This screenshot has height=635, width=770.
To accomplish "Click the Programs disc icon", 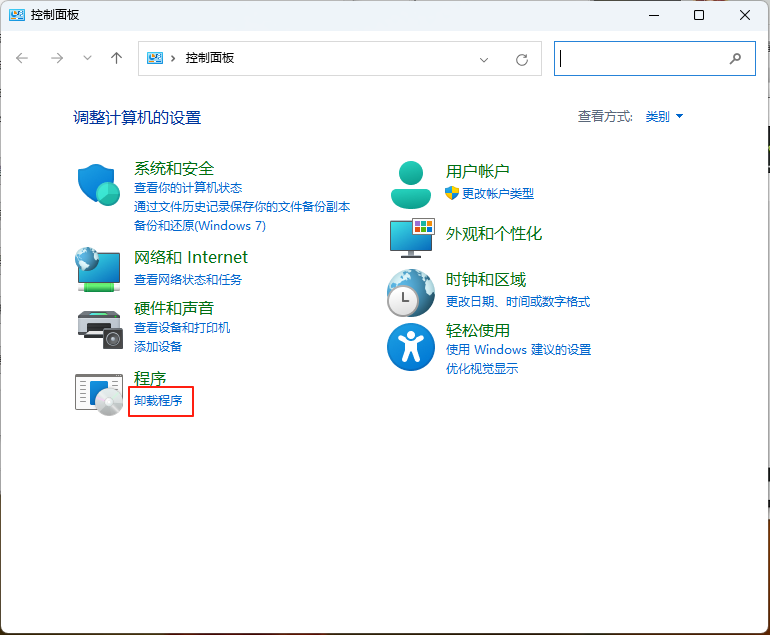I will click(99, 394).
